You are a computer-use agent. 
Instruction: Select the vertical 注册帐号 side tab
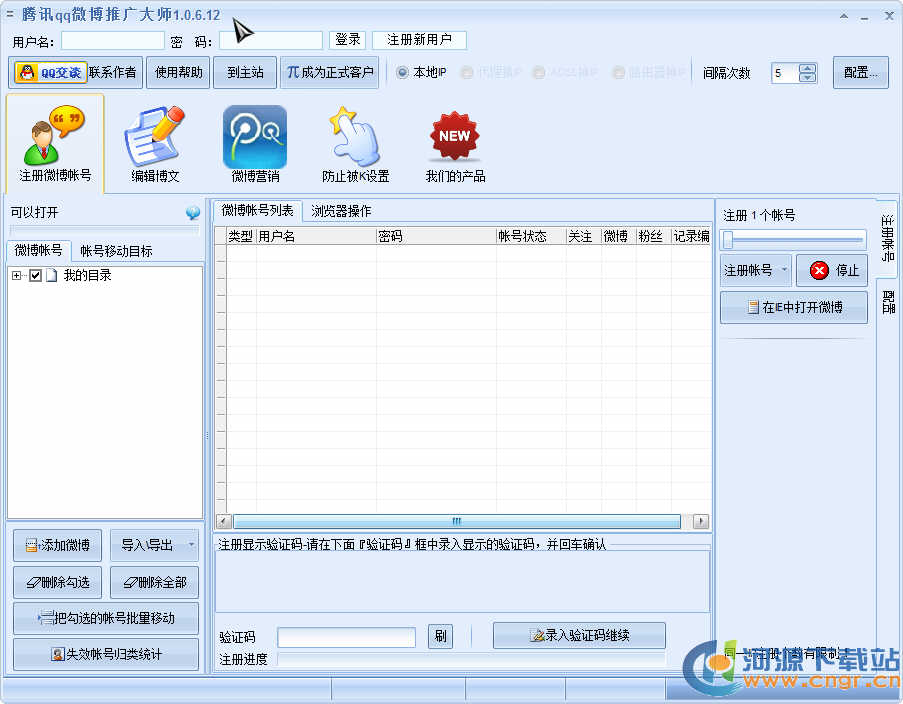887,238
